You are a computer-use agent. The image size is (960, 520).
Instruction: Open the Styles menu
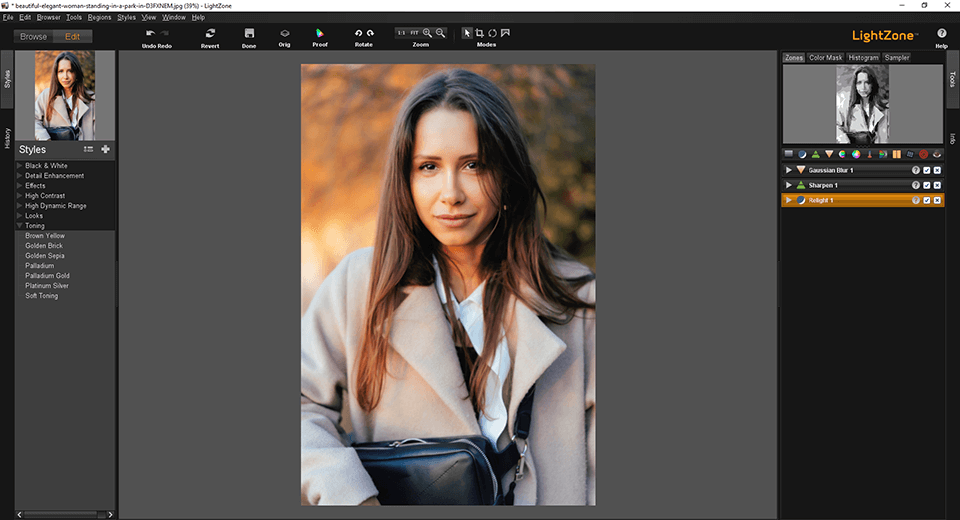[x=127, y=17]
